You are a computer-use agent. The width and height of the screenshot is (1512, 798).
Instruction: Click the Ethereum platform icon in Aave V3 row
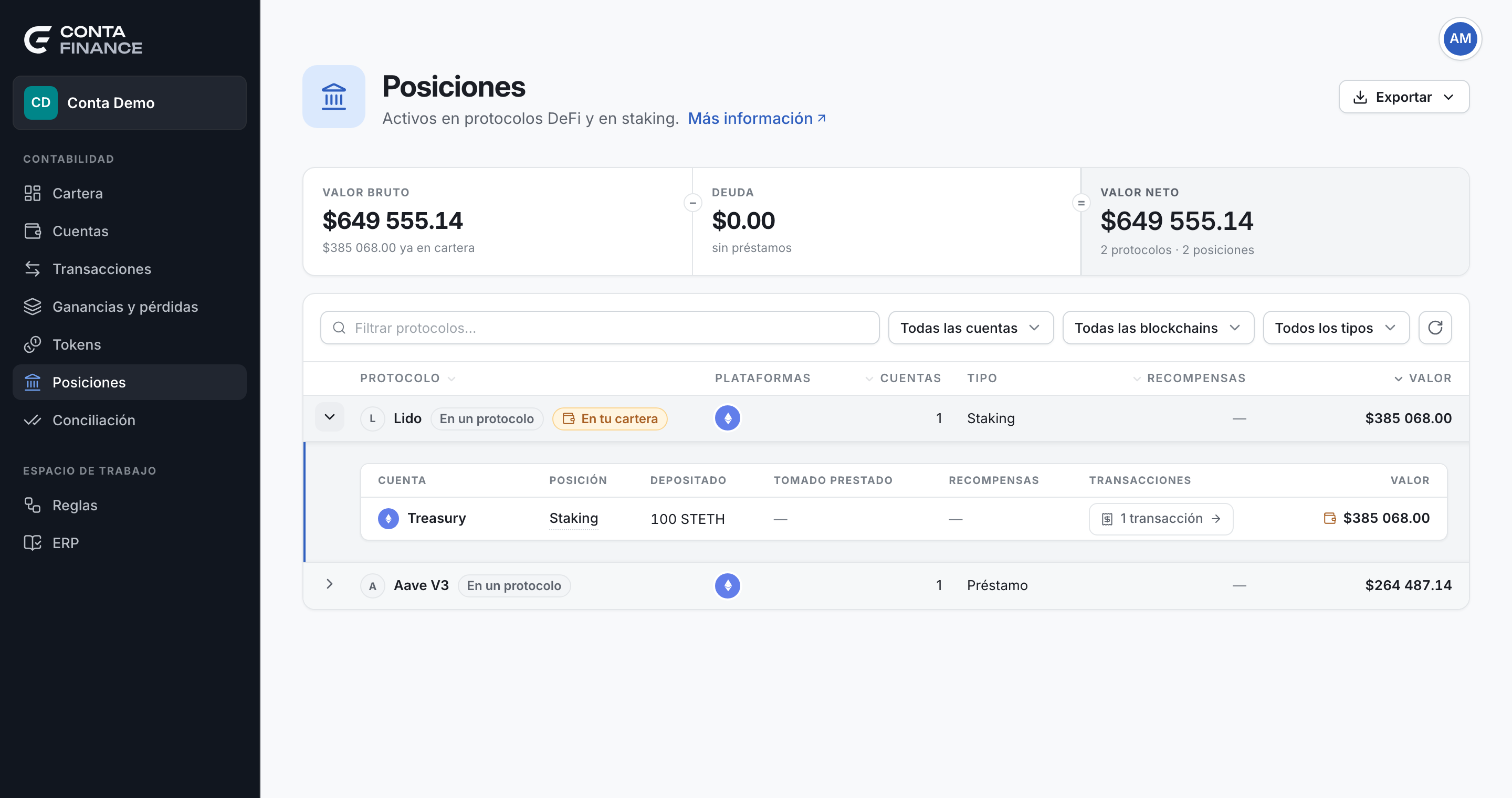tap(727, 585)
